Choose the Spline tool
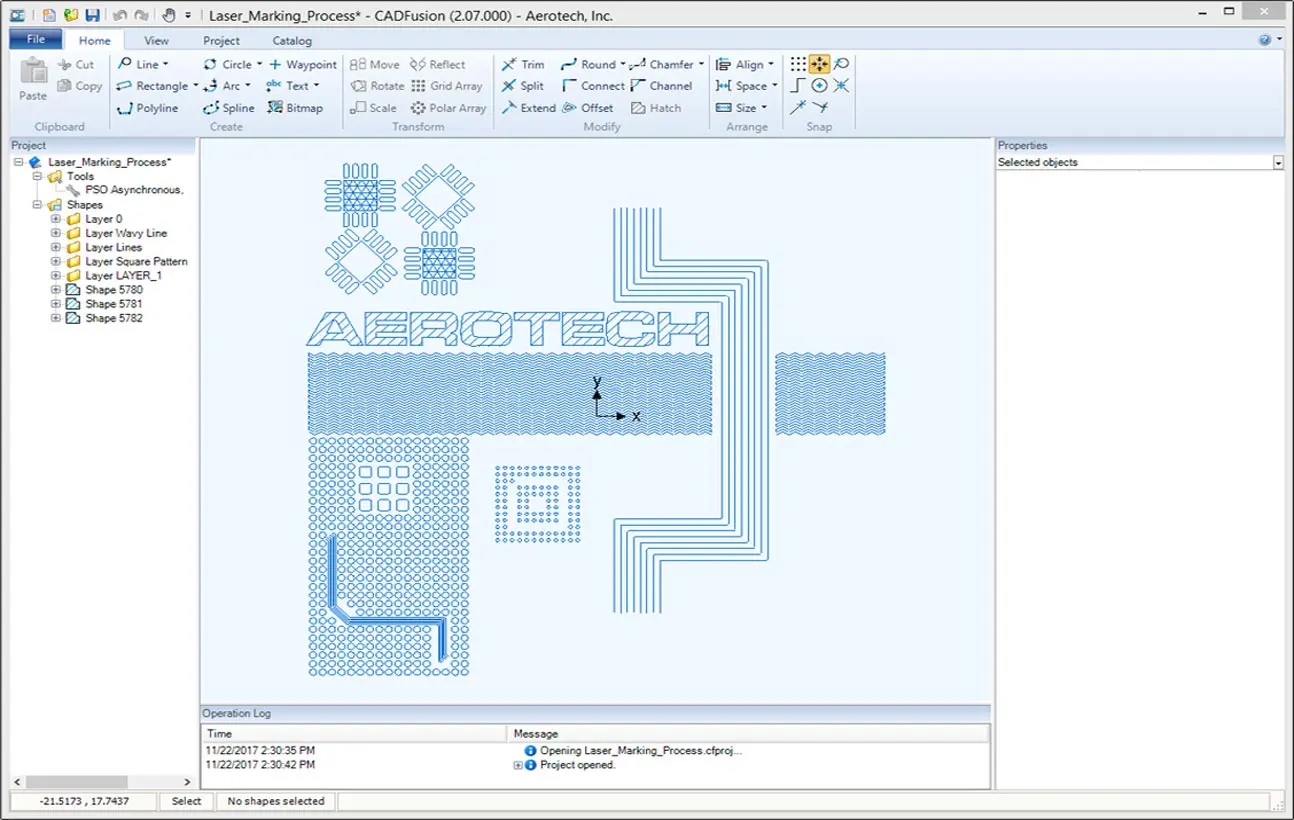Viewport: 1294px width, 820px height. pos(229,108)
